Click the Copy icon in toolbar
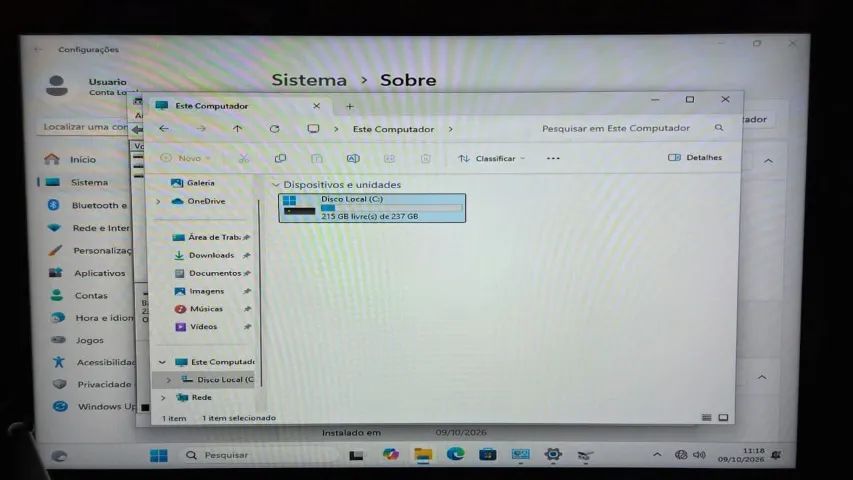 pos(280,158)
